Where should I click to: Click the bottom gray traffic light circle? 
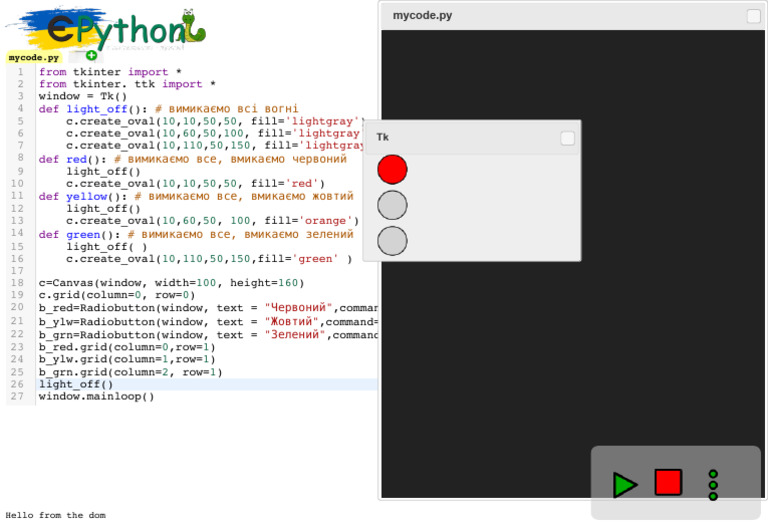point(392,241)
